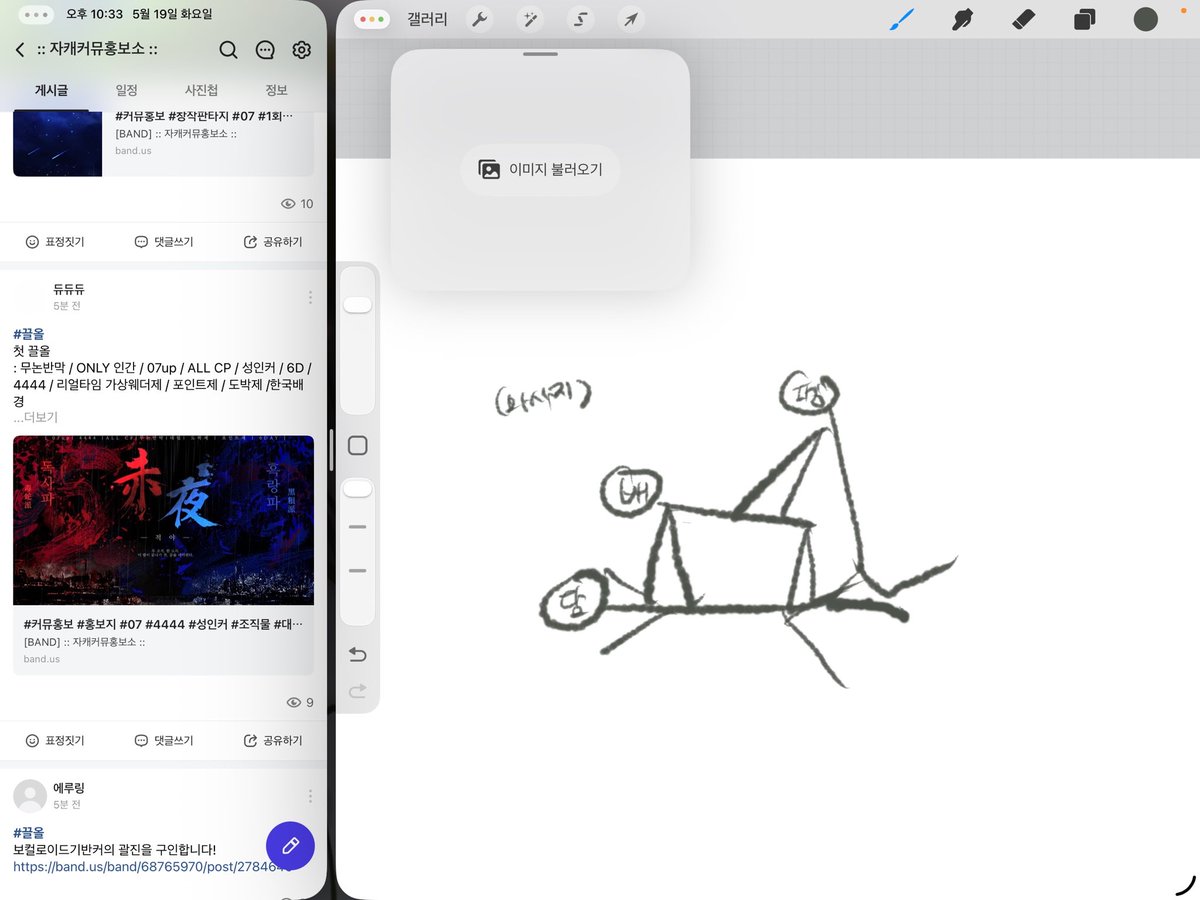
Task: Click undo arrow in Procreate sidebar
Action: [357, 655]
